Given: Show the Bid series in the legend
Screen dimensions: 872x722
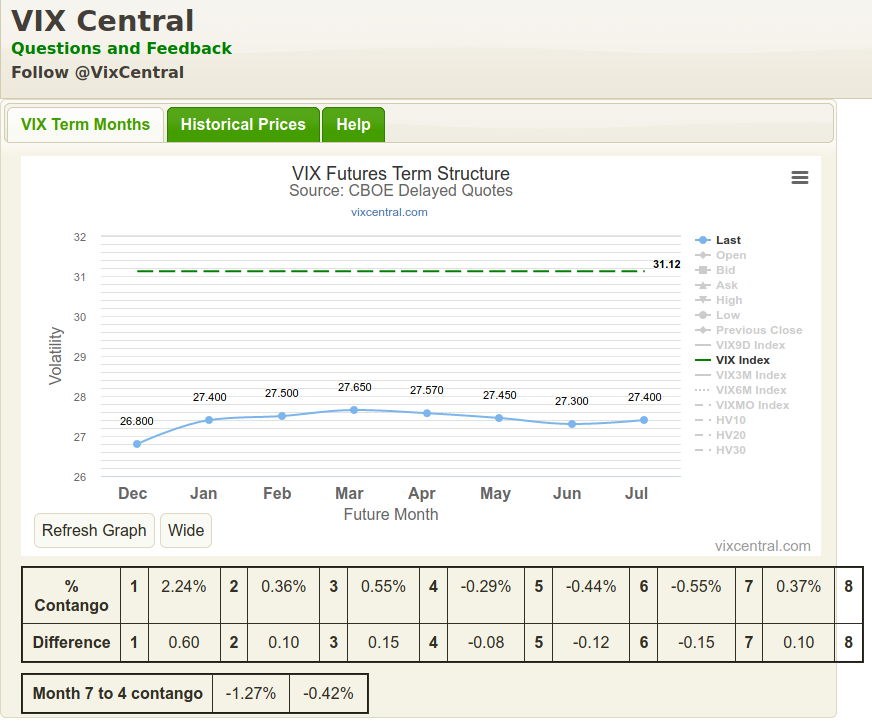Looking at the screenshot, I should click(725, 270).
